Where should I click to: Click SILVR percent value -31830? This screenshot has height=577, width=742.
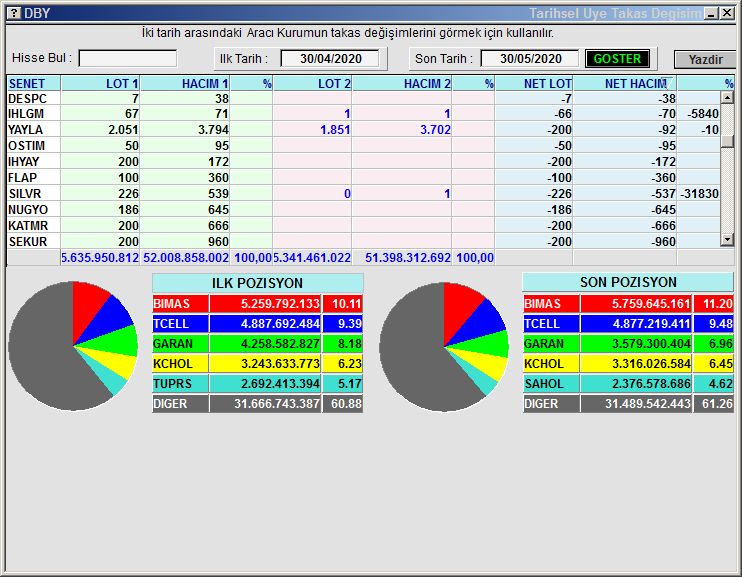[x=699, y=194]
